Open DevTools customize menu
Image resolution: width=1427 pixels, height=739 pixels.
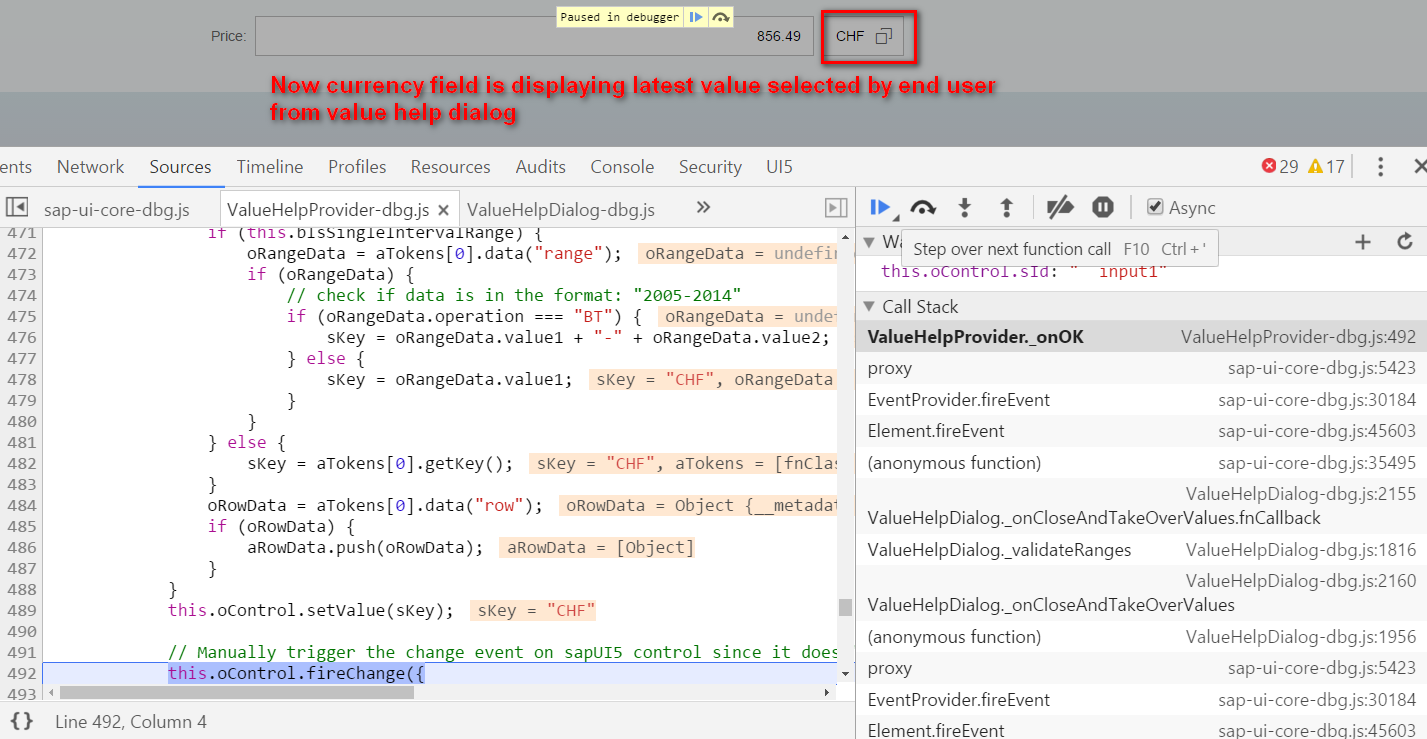pyautogui.click(x=1380, y=167)
